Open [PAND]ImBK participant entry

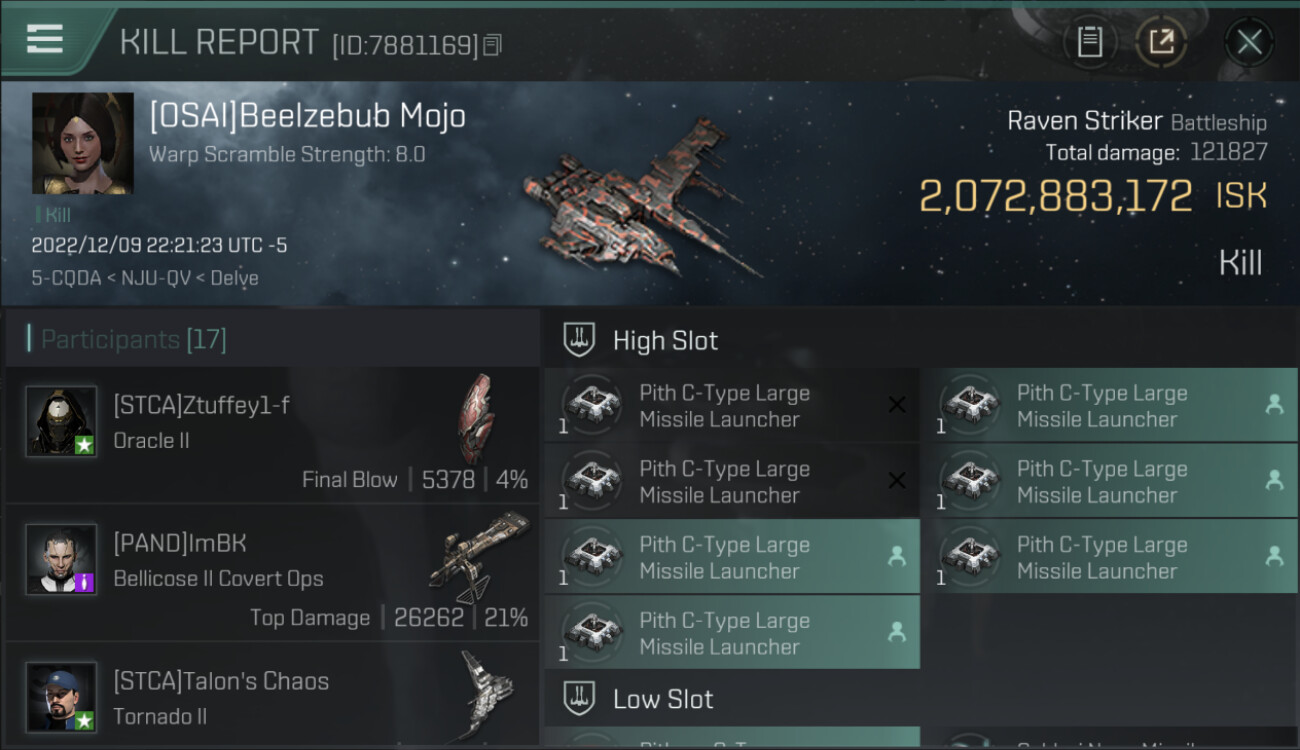272,574
